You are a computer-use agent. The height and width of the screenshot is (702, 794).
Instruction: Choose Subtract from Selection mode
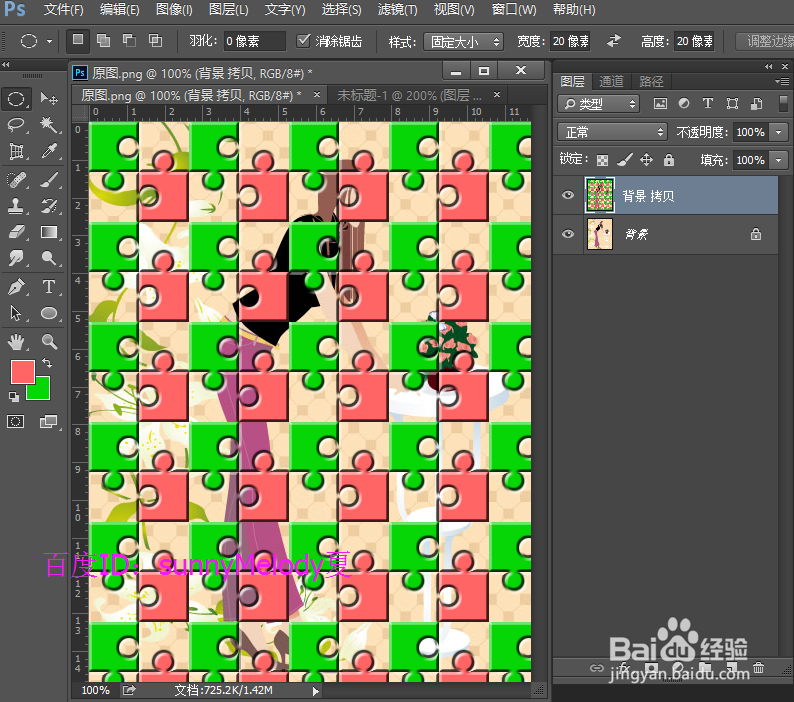129,41
